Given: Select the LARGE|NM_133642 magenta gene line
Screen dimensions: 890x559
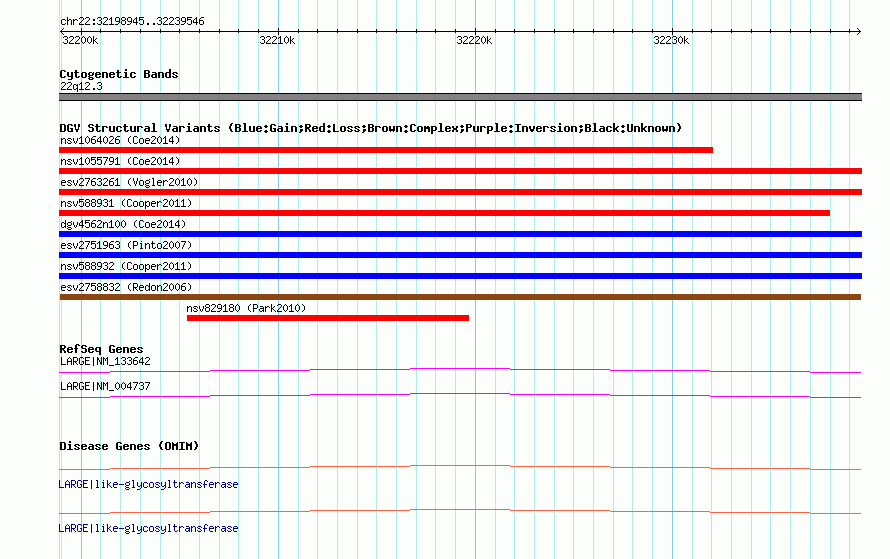Looking at the screenshot, I should tap(460, 369).
